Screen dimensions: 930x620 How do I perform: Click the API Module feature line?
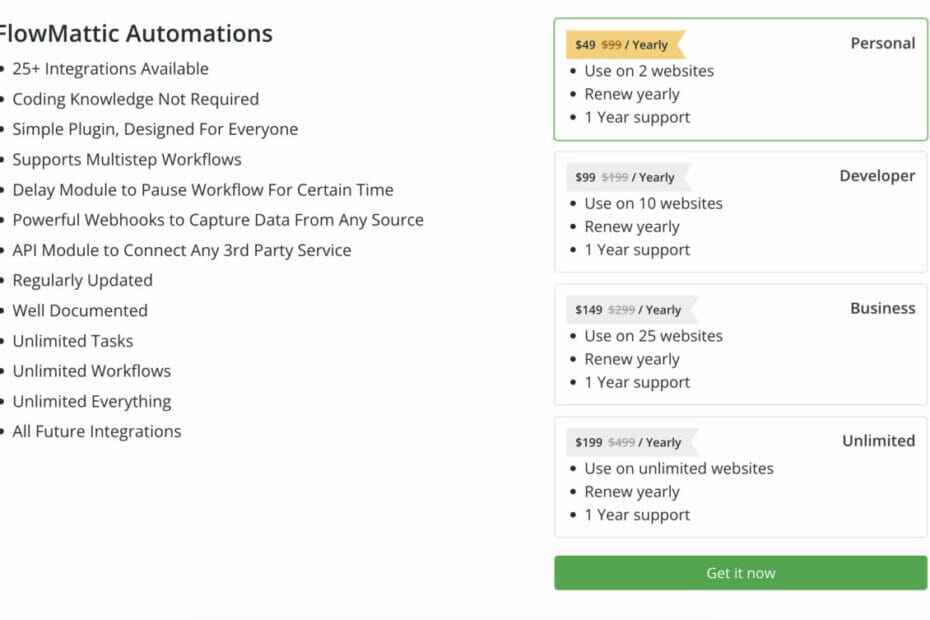click(x=181, y=250)
